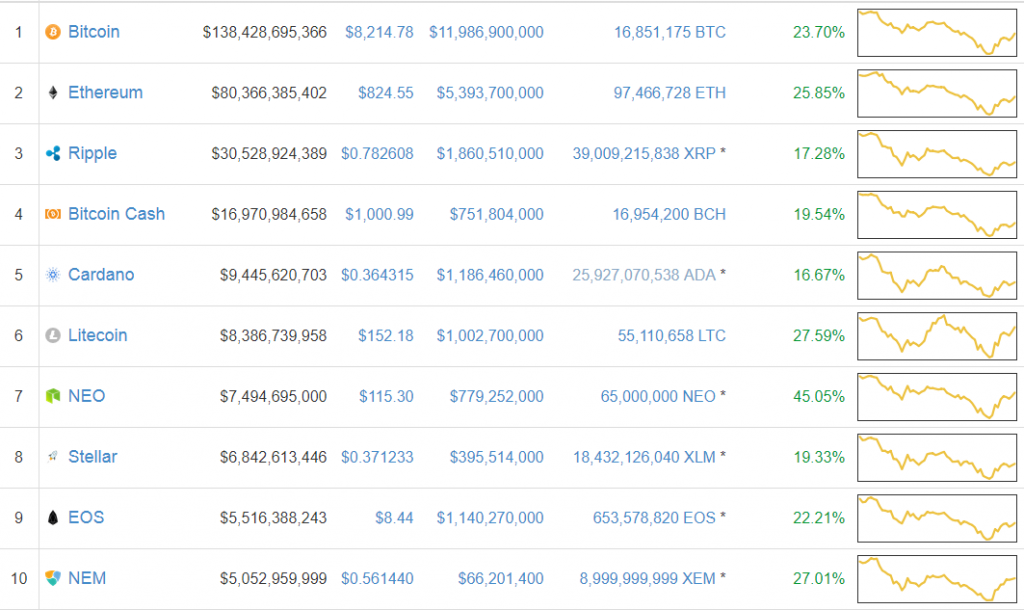Click the Ethereum diamond logo icon
The image size is (1024, 610).
[53, 92]
